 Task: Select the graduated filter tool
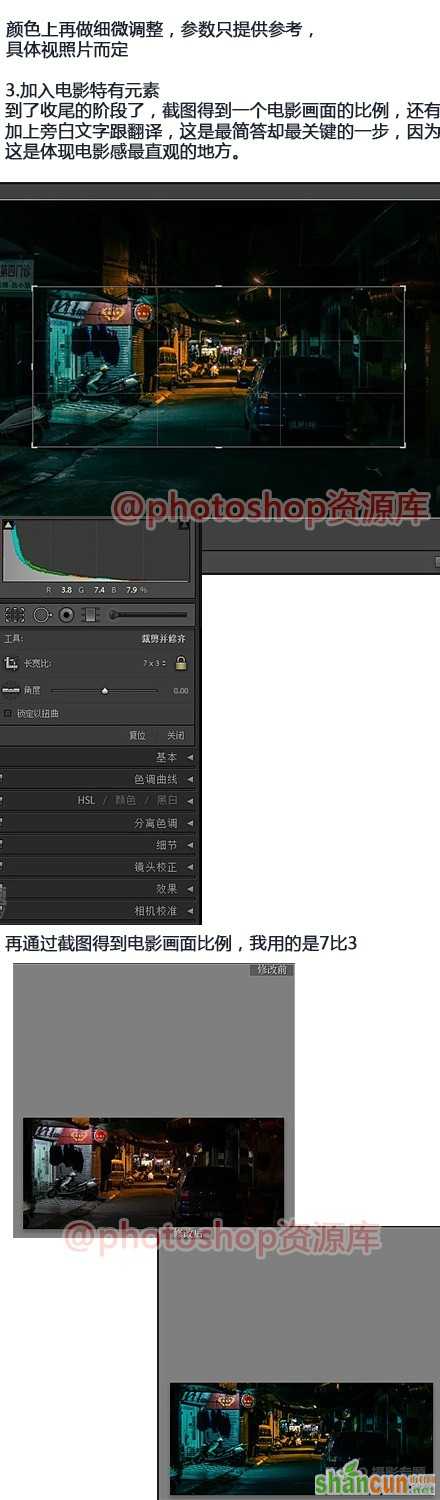coord(90,615)
